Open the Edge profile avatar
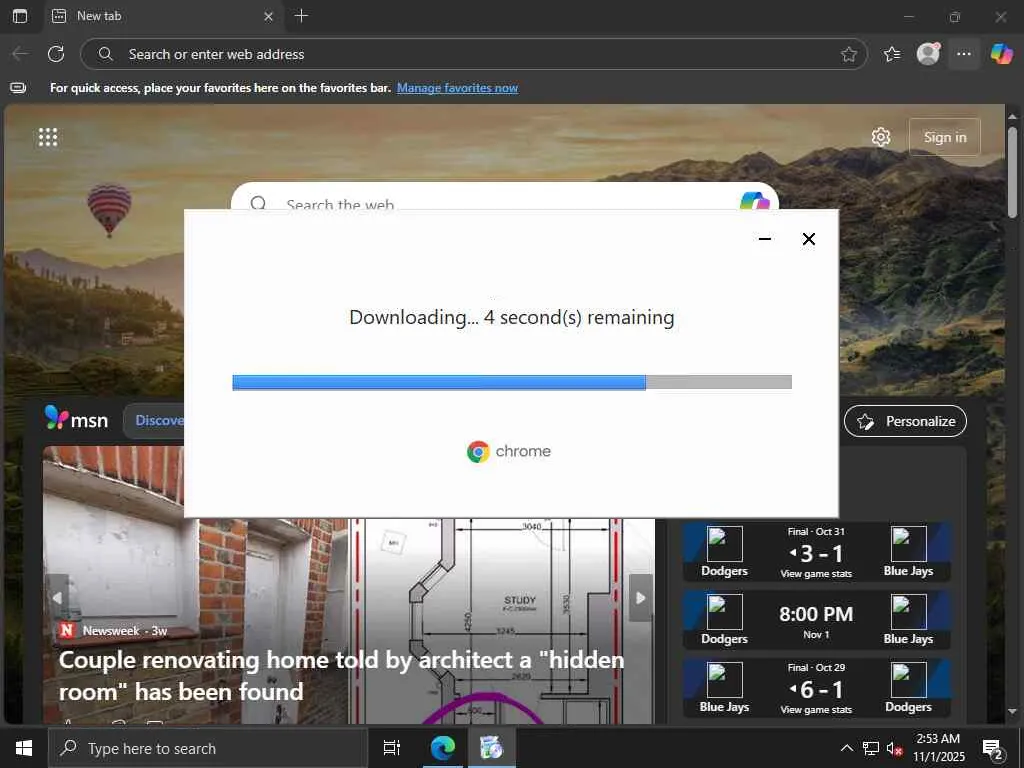1024x768 pixels. point(928,54)
